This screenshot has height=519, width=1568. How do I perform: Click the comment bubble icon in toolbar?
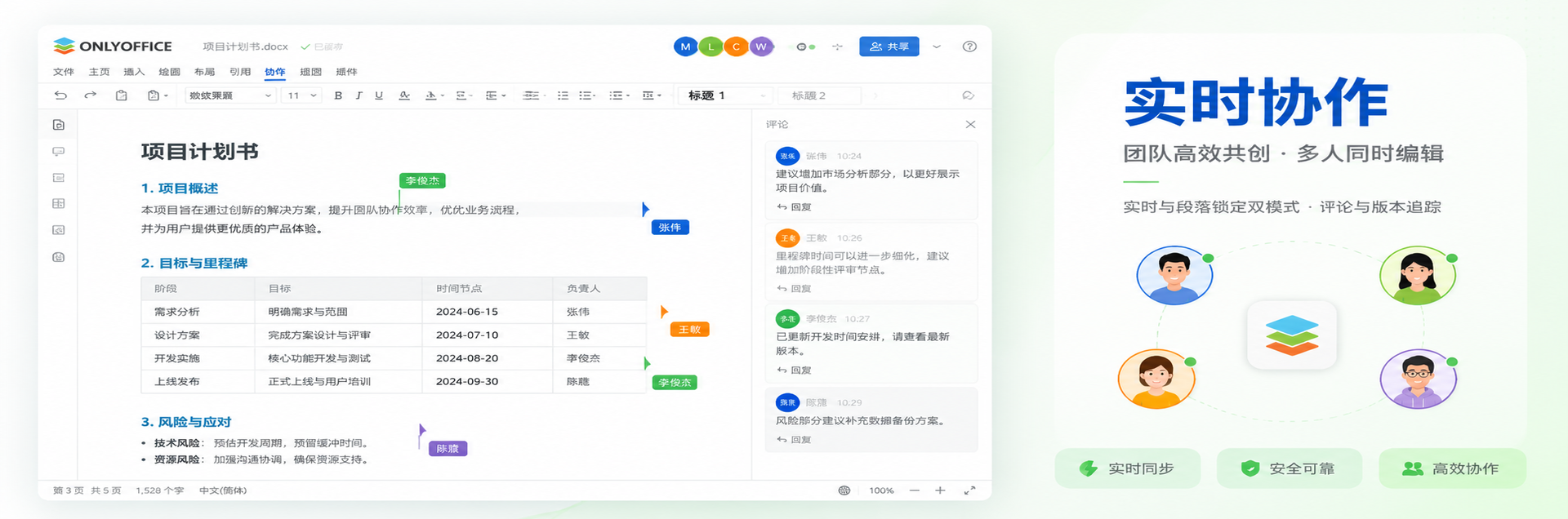tap(969, 95)
